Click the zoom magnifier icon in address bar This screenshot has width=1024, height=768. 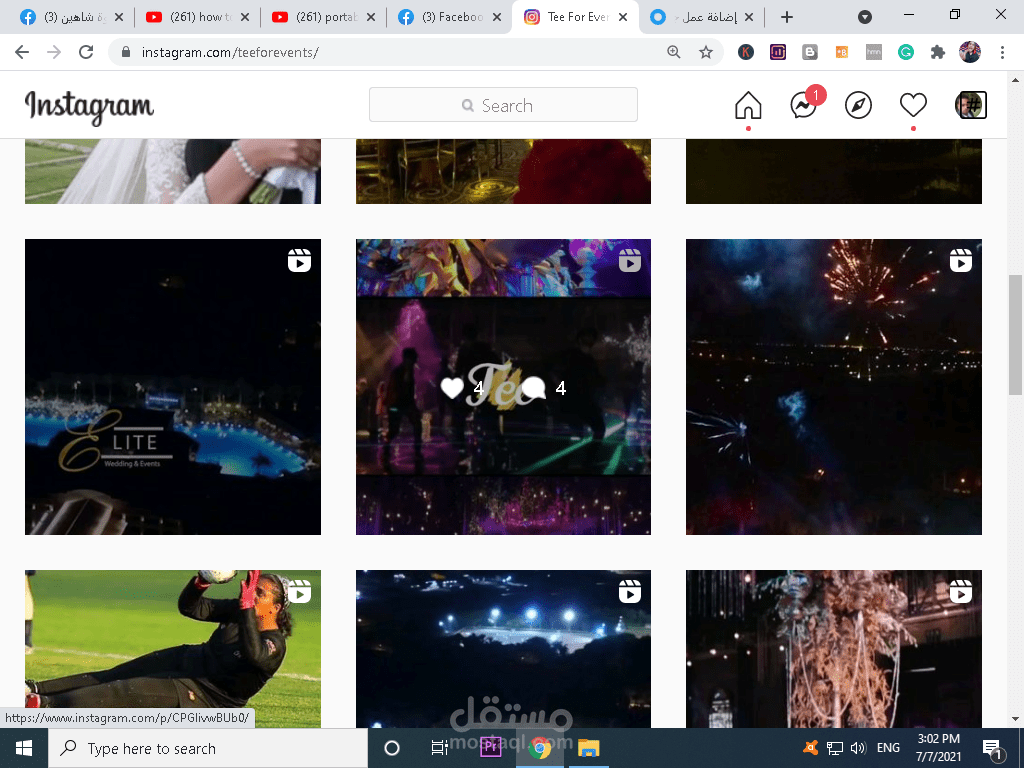pos(673,52)
